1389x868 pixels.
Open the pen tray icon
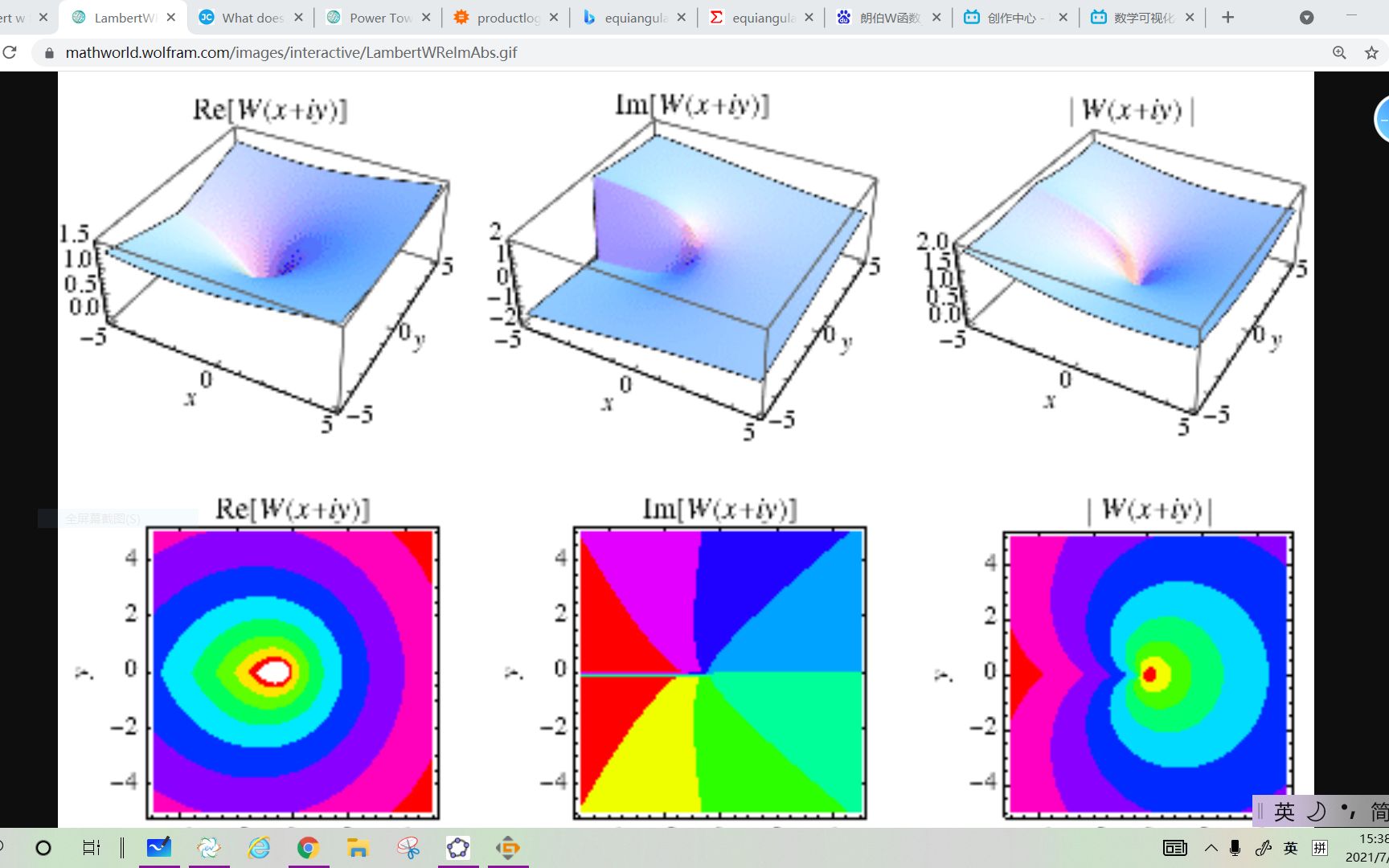[1263, 848]
